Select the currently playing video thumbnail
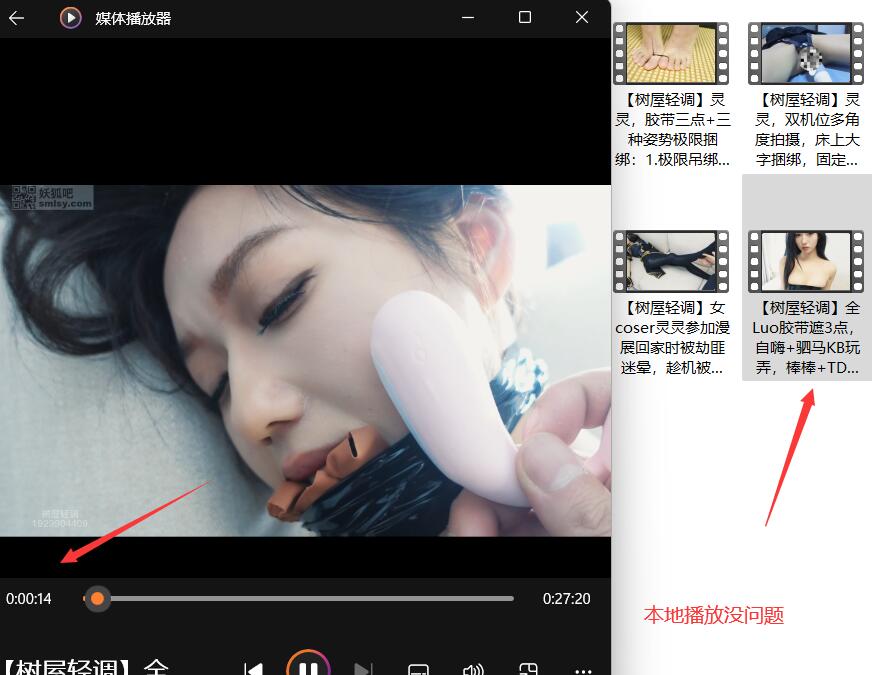The image size is (872, 675). coord(806,260)
